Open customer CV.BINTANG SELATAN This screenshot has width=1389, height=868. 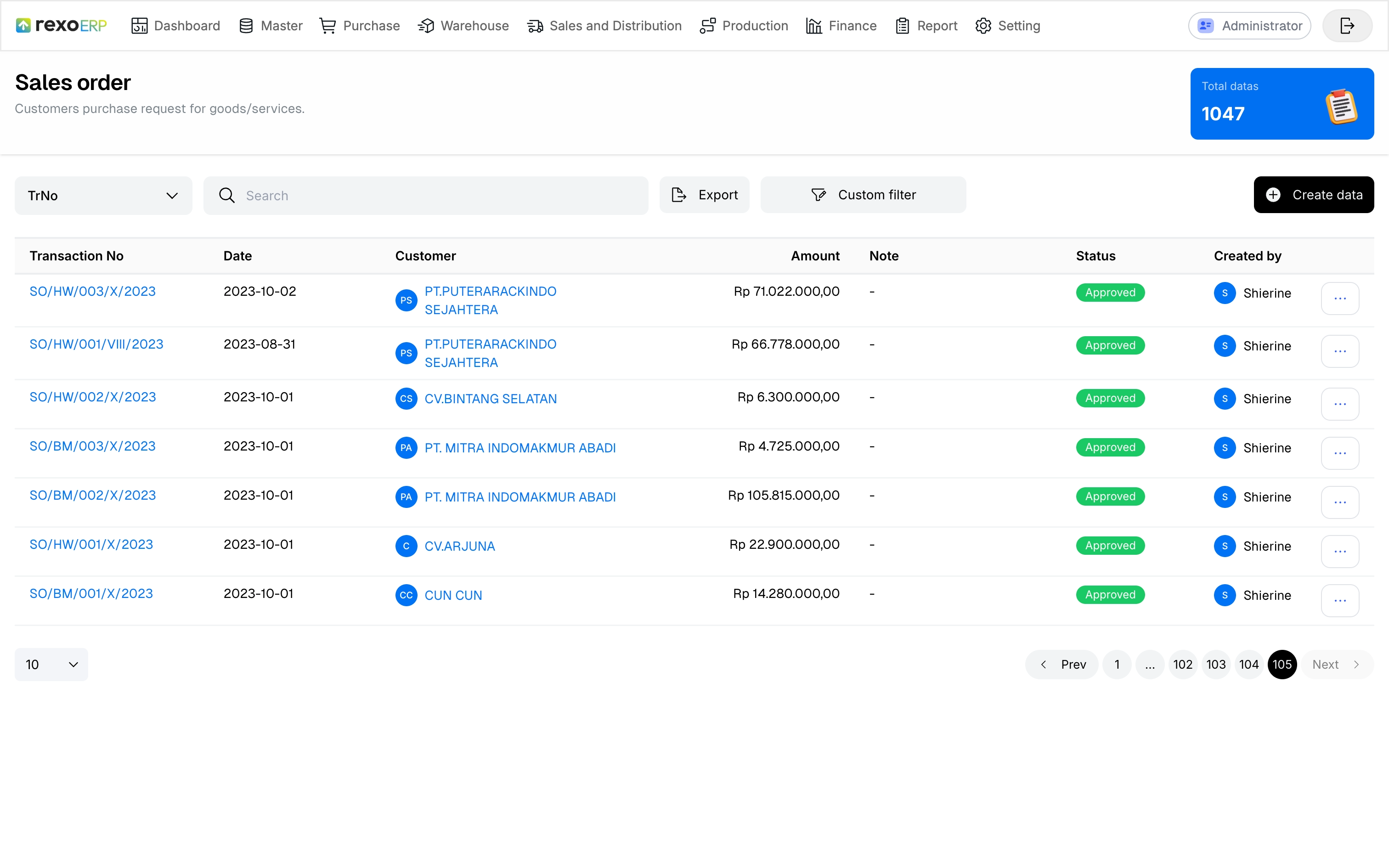491,399
